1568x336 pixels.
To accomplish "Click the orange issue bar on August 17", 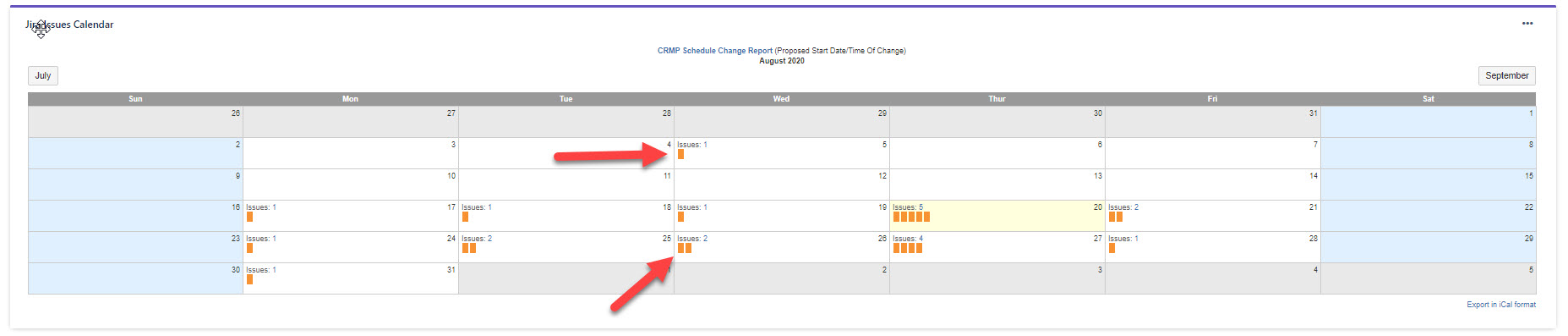I will pyautogui.click(x=249, y=217).
